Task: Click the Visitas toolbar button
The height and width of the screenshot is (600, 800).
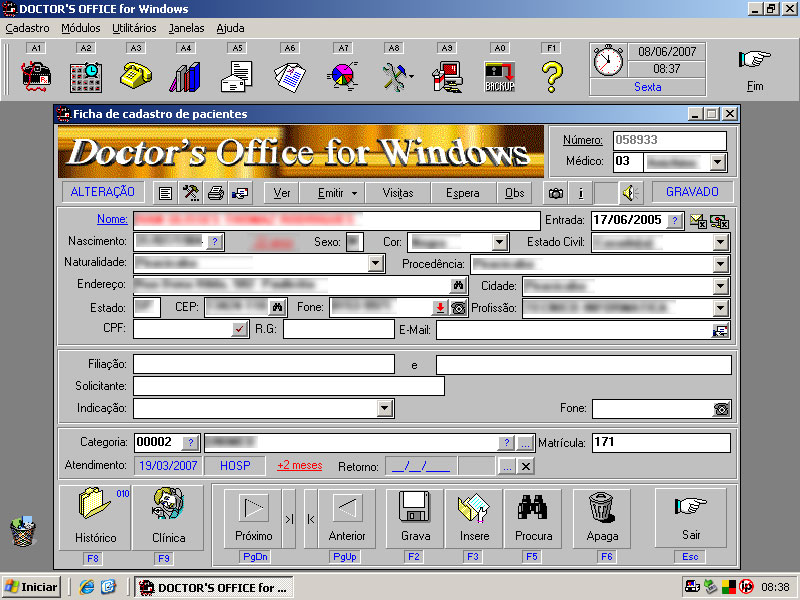Action: pos(398,193)
